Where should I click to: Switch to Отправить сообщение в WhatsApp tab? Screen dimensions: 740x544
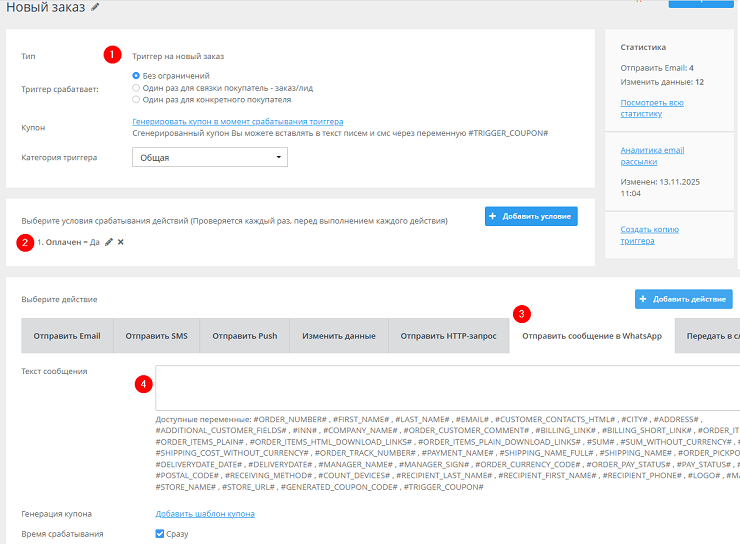pyautogui.click(x=591, y=337)
